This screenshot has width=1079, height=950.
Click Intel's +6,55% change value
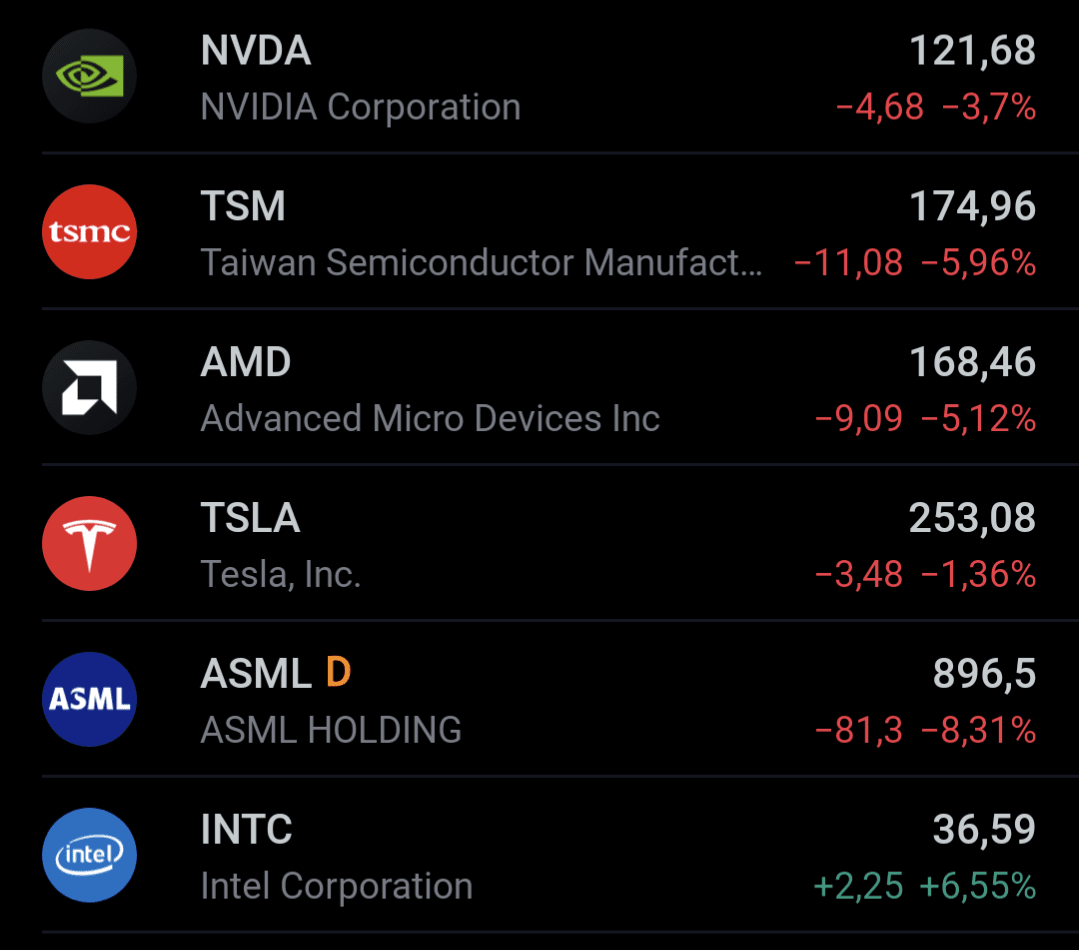click(x=978, y=886)
